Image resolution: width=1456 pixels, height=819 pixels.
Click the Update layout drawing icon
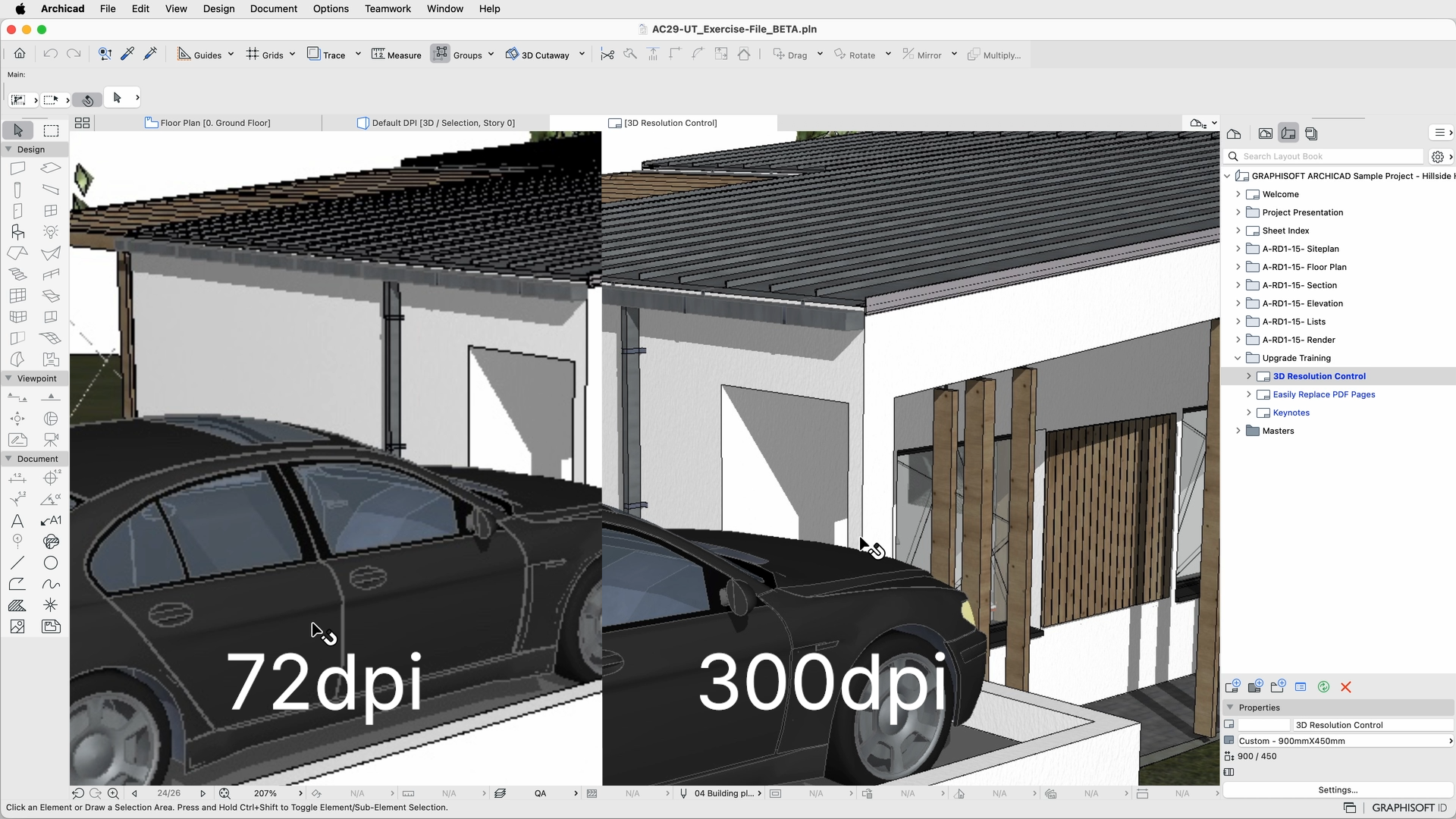coord(1323,686)
